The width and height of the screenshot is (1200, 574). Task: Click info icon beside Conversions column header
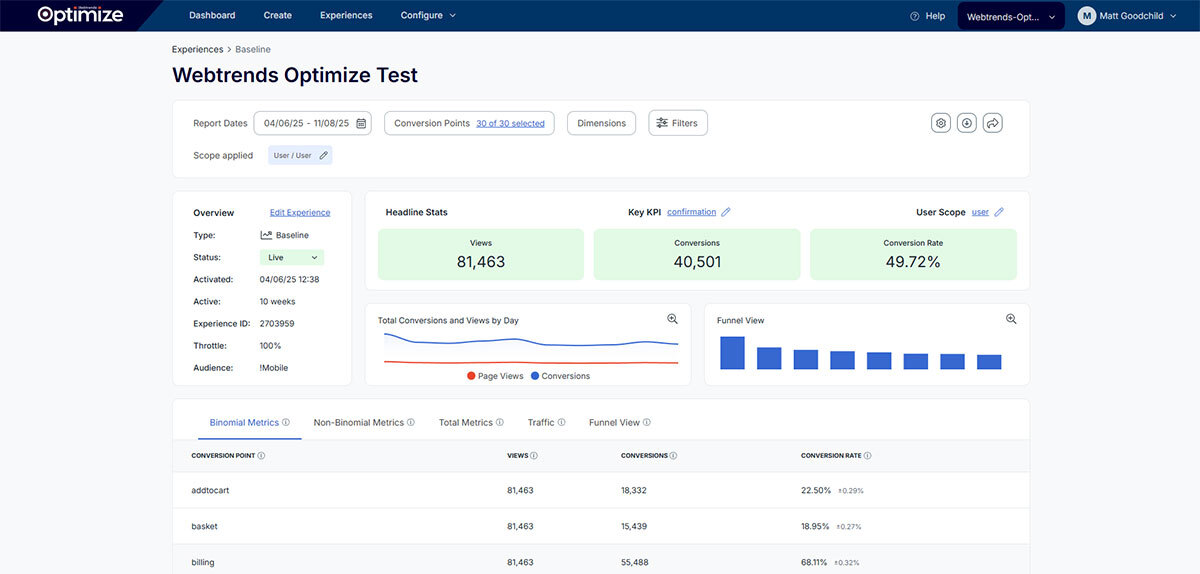pos(674,456)
